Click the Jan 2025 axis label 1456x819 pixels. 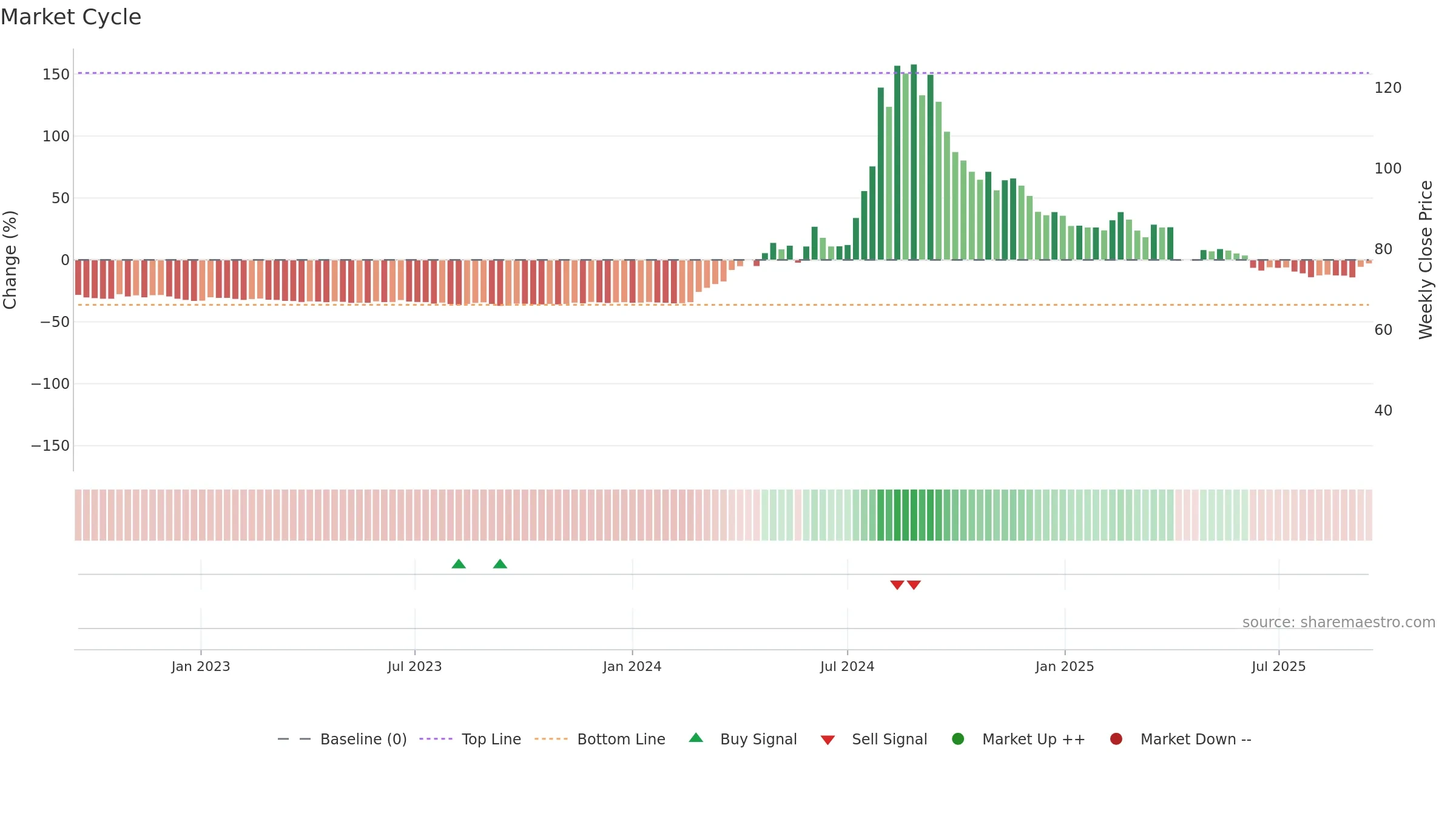pos(1065,667)
